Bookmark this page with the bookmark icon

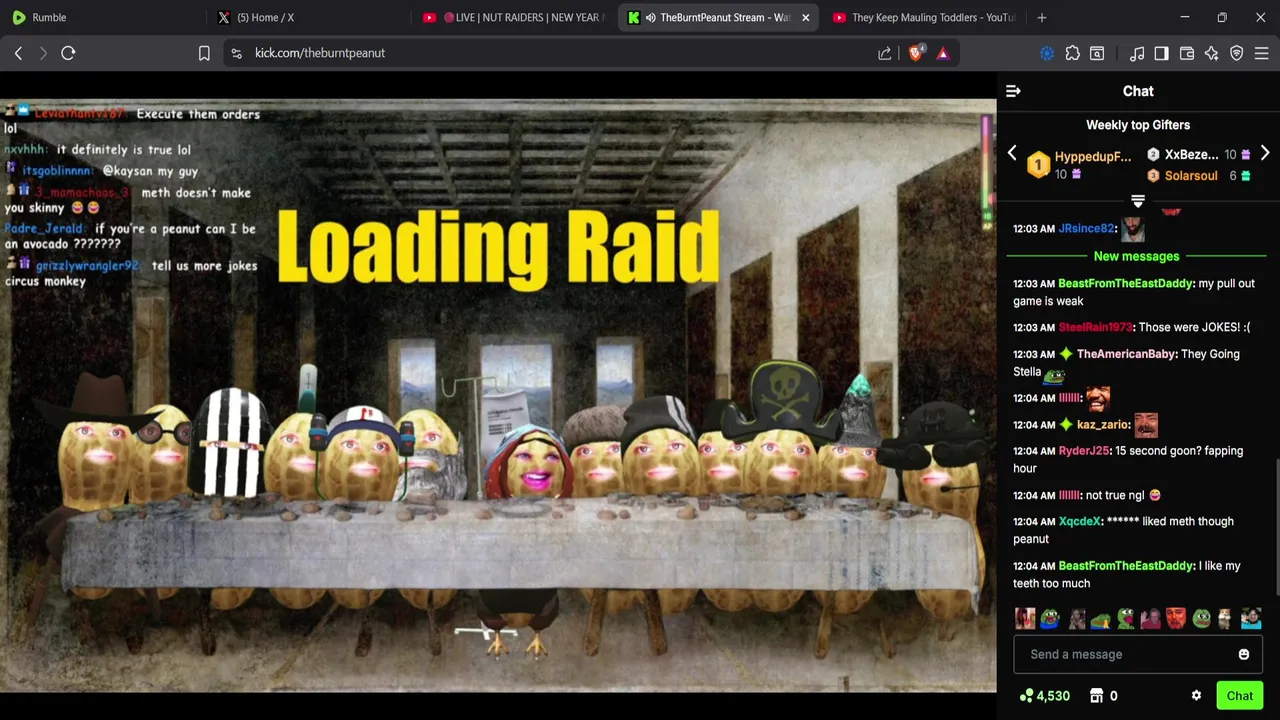(204, 53)
